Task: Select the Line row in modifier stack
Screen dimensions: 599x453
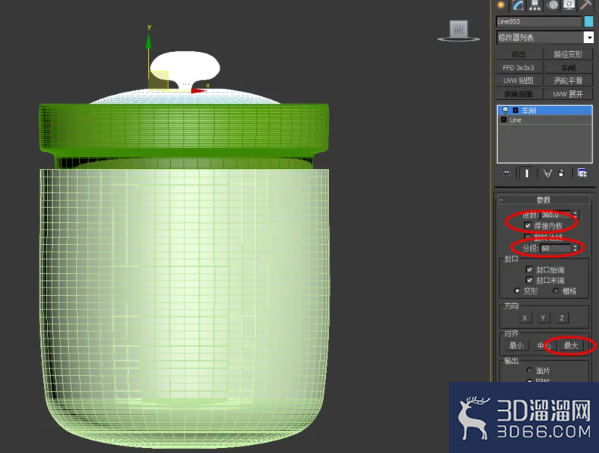Action: coord(544,120)
